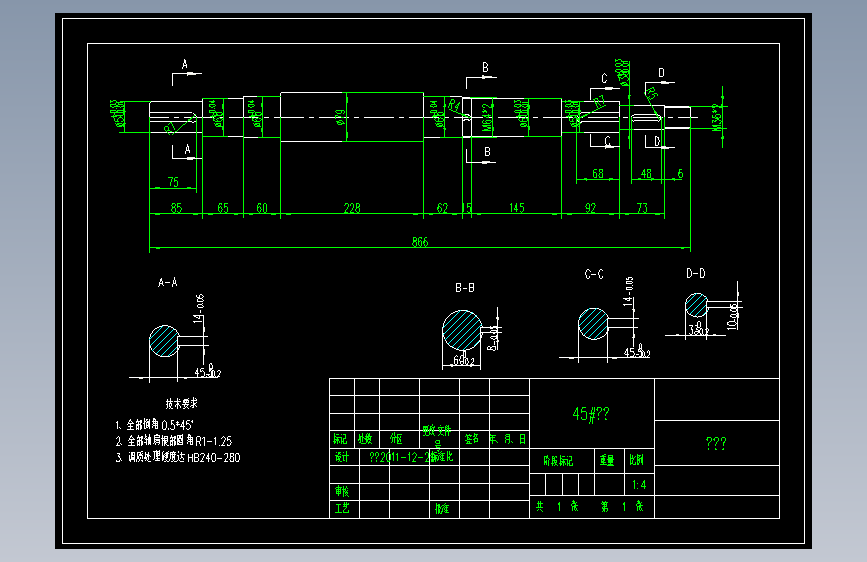Click the C-C section view title
Image resolution: width=867 pixels, height=562 pixels.
coord(594,274)
